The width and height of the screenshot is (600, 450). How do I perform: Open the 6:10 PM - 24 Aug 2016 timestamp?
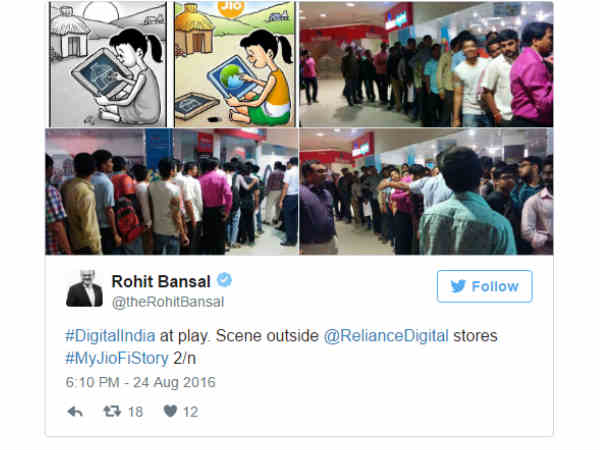[x=140, y=382]
